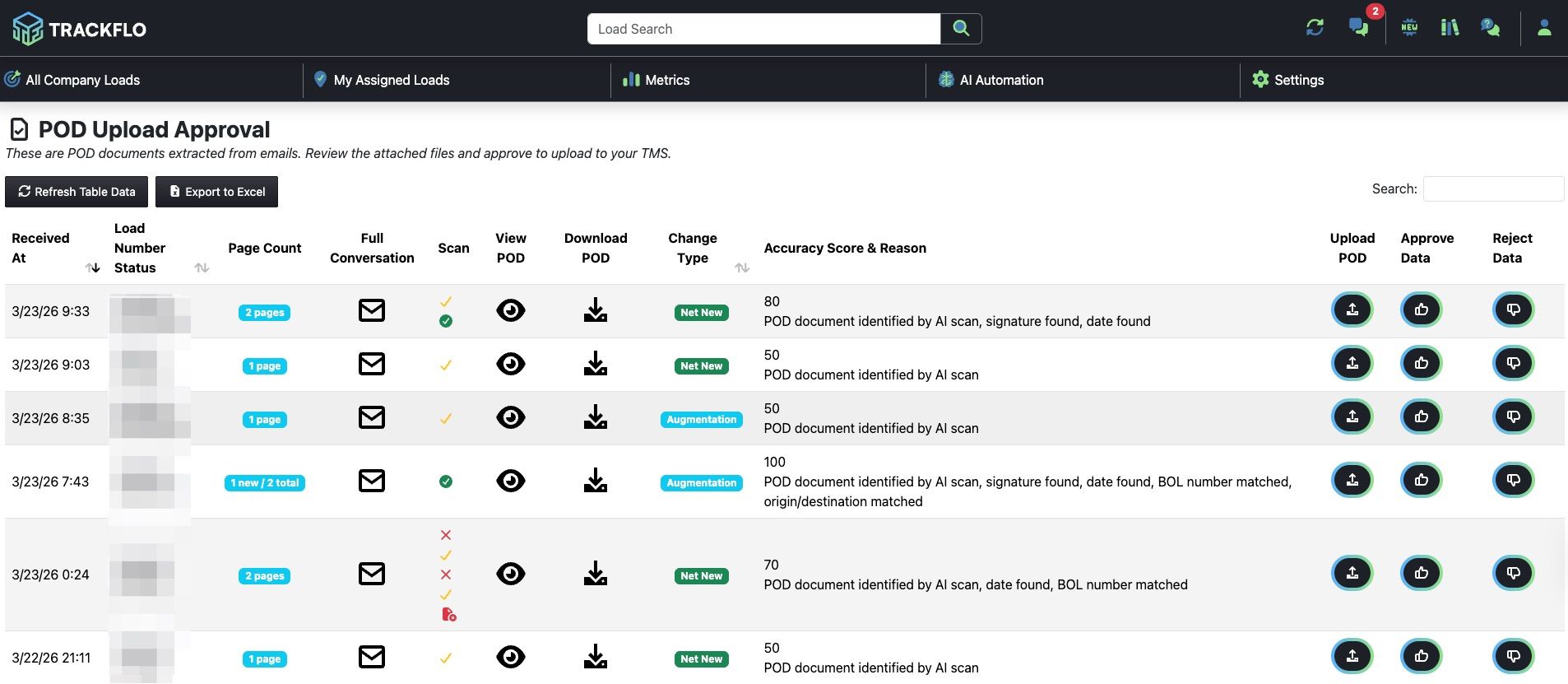
Task: Open full conversation email for 3/23/26 8:35
Action: tap(372, 417)
